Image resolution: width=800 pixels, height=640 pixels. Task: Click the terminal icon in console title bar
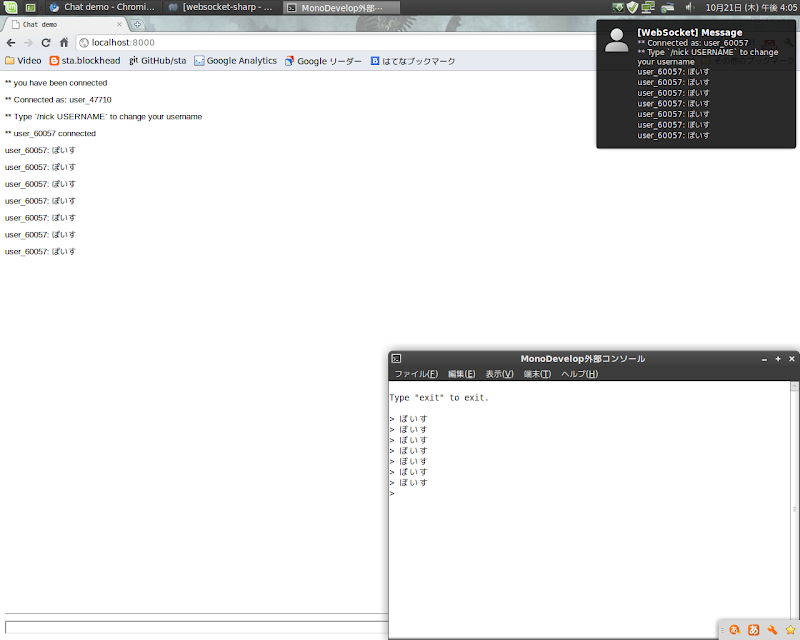coord(396,359)
